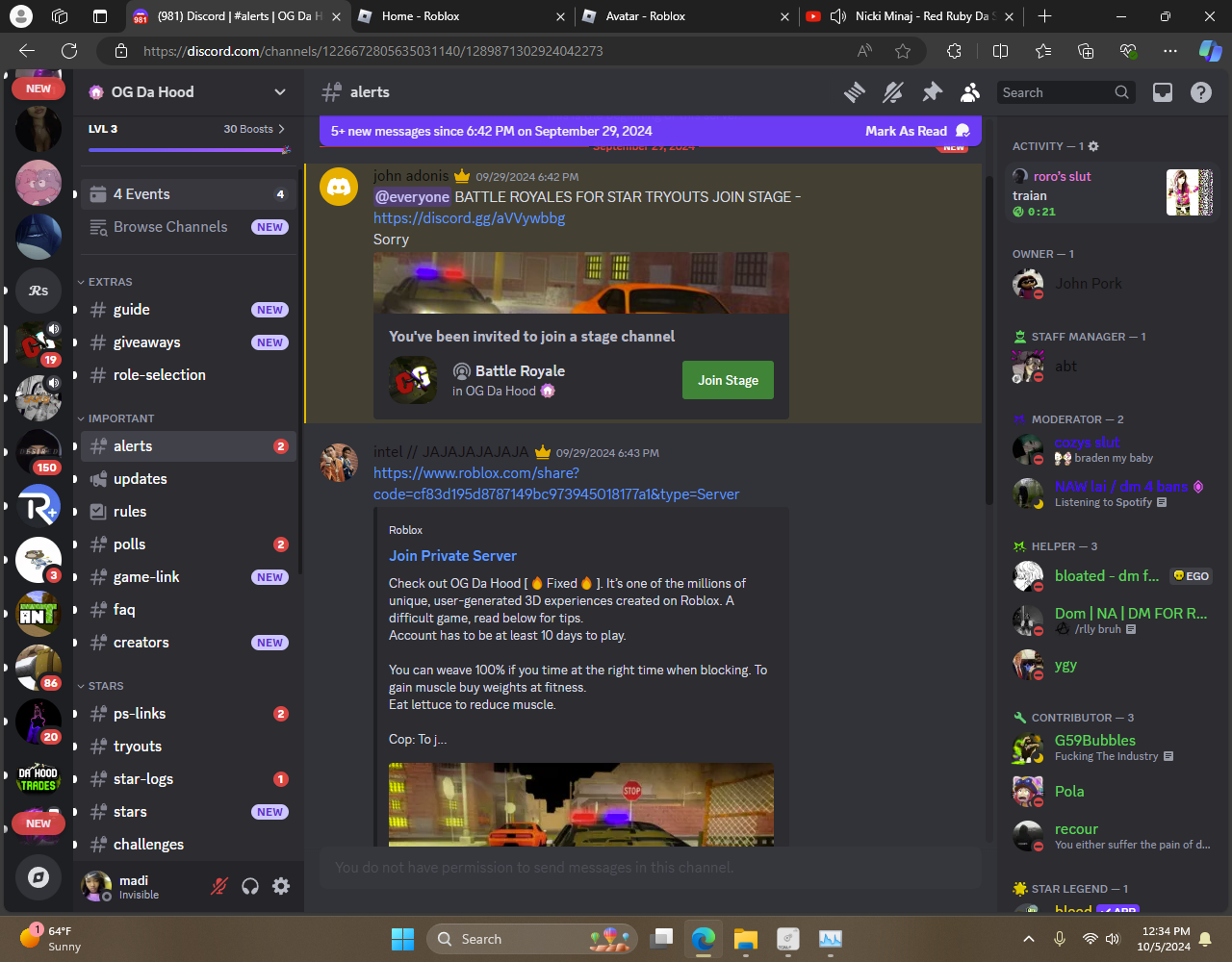
Task: Switch to Avatar - Roblox browser tab
Action: [x=684, y=16]
